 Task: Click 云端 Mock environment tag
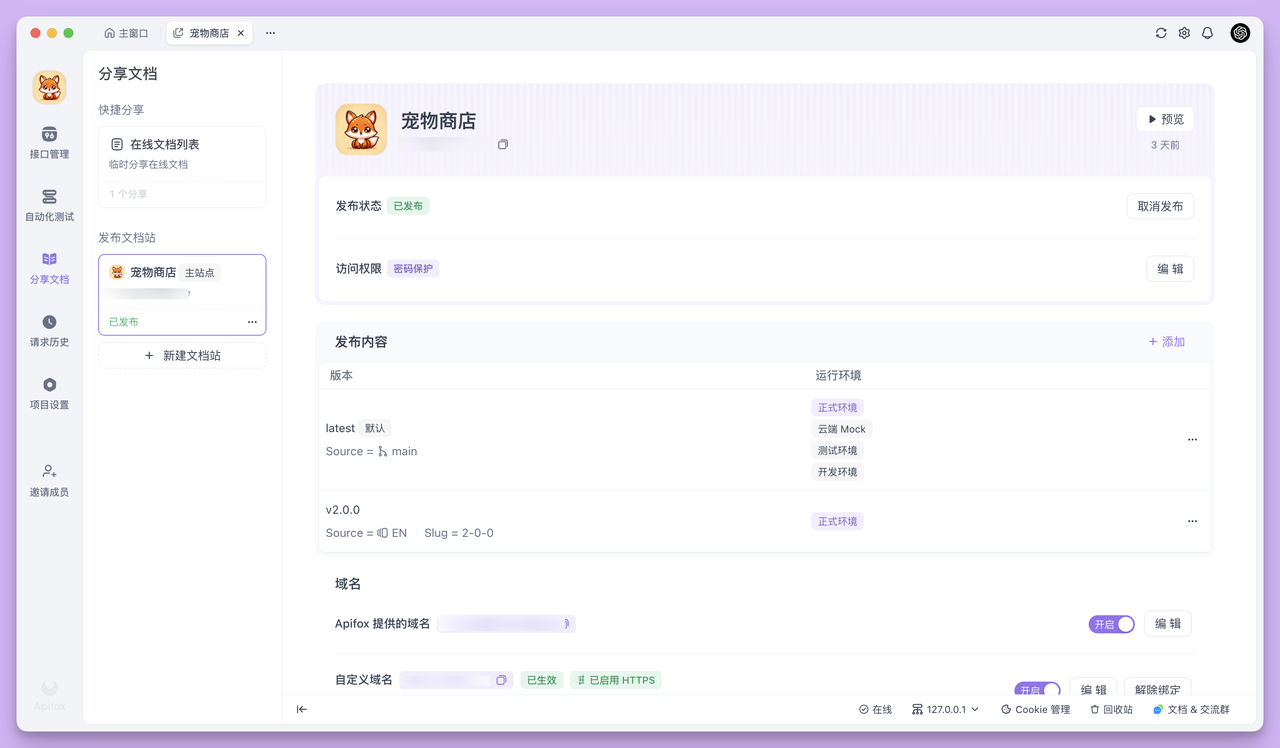point(842,429)
